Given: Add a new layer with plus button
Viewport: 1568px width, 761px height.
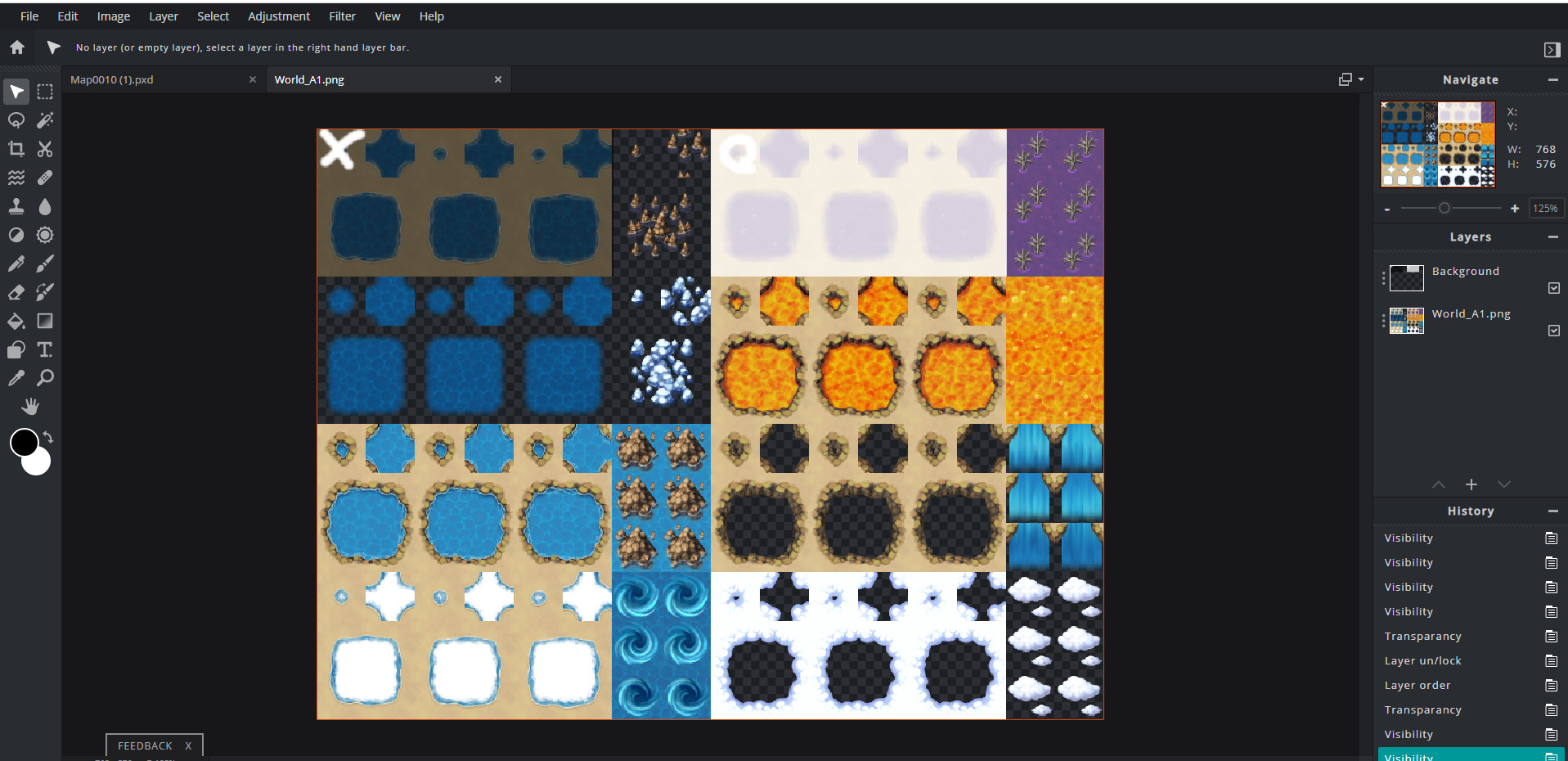Looking at the screenshot, I should (1471, 484).
